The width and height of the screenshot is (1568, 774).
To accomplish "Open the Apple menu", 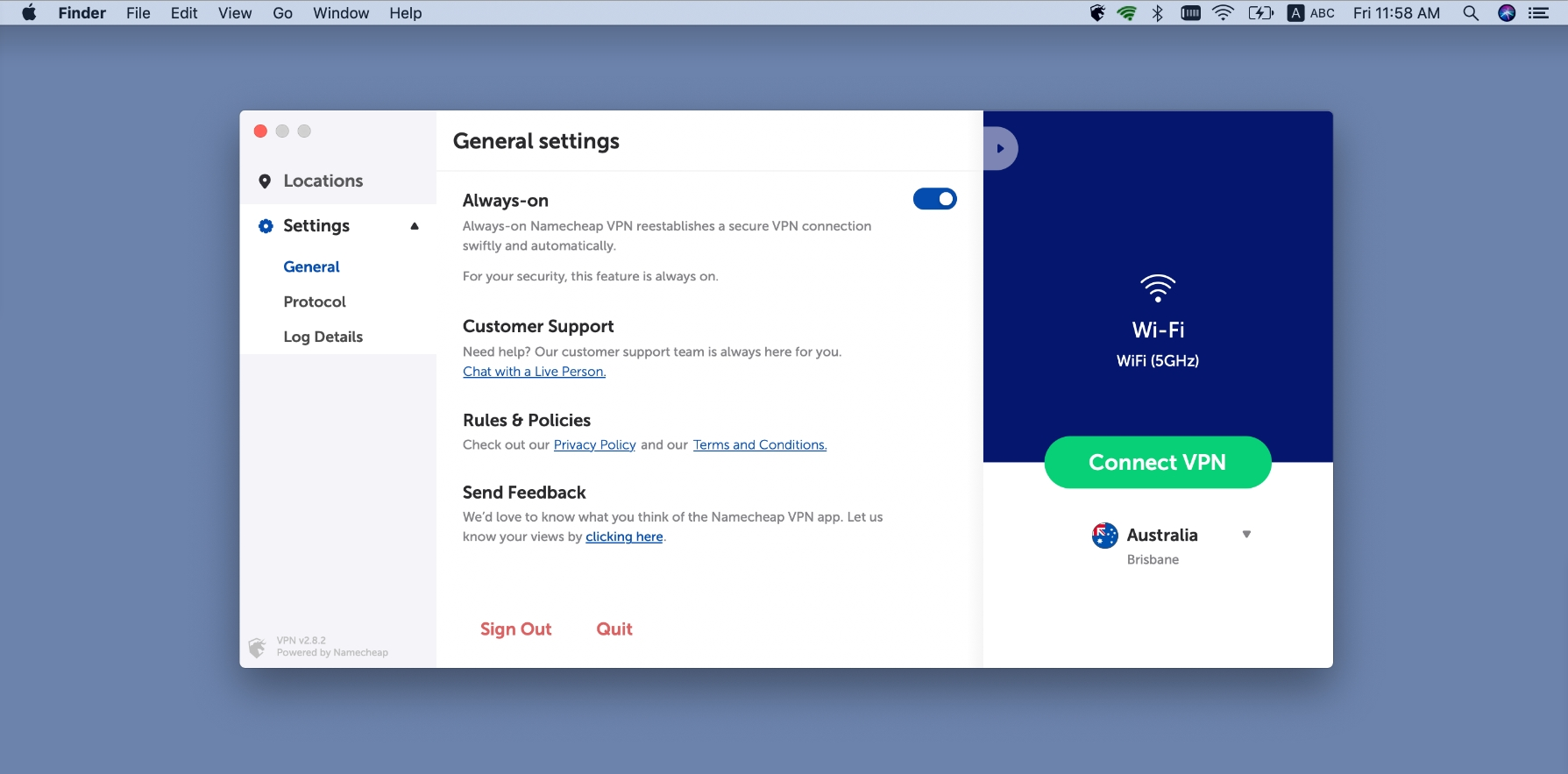I will tap(29, 13).
